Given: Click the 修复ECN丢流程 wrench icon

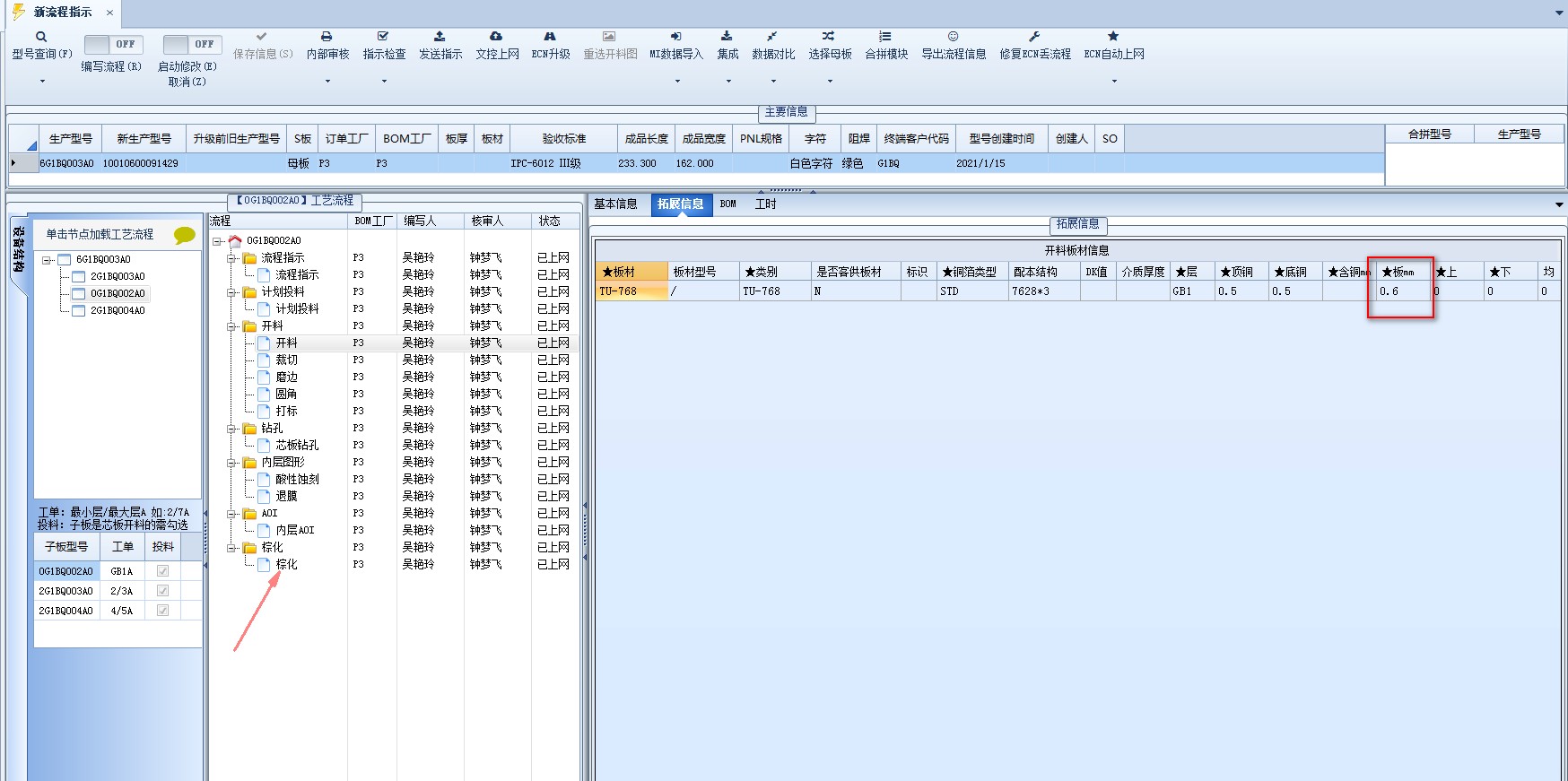Looking at the screenshot, I should click(x=1034, y=37).
